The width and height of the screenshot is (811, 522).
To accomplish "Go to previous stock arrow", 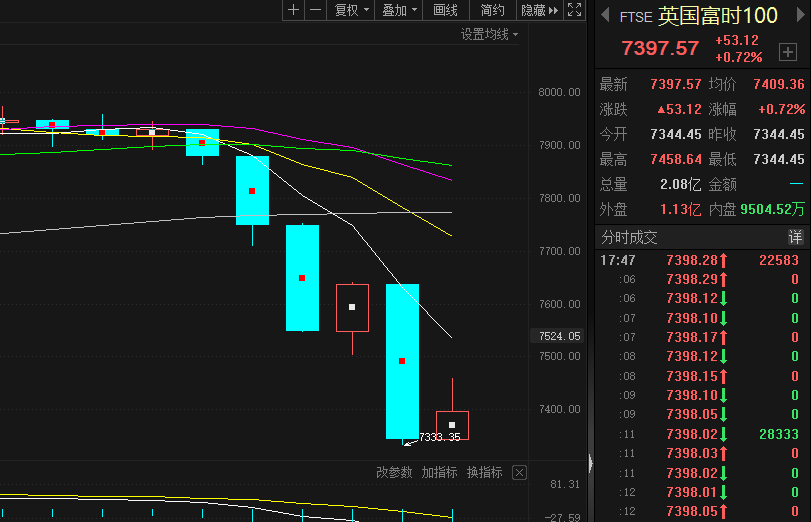I will [x=604, y=15].
